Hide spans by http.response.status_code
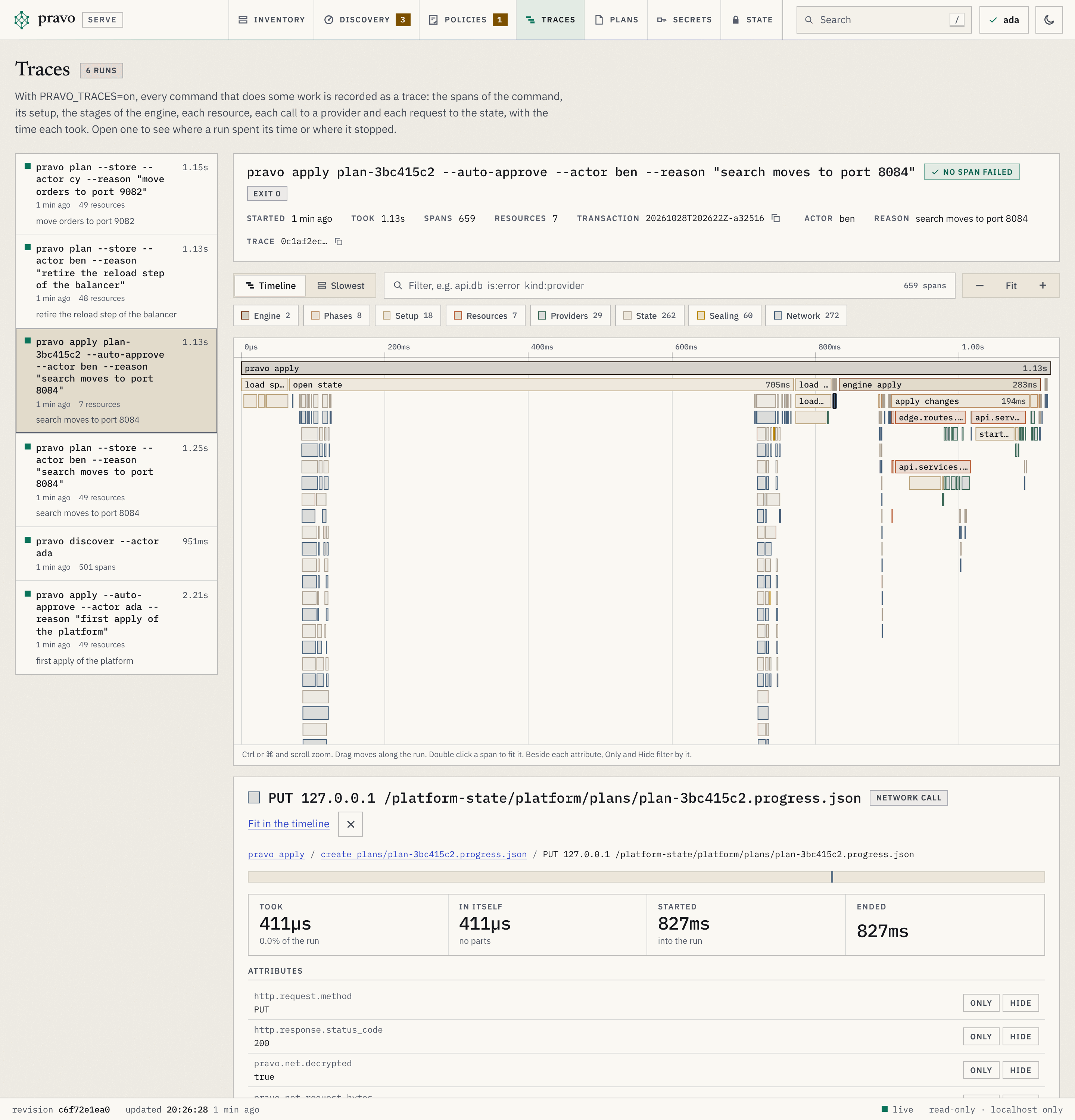The image size is (1075, 1120). point(1020,1037)
